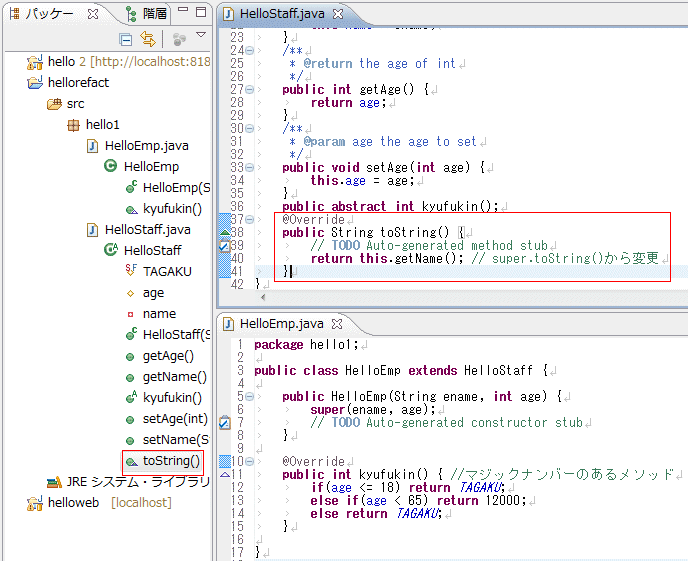Click 'super(ename, age);' on line 6
688x561 pixels.
(x=373, y=410)
